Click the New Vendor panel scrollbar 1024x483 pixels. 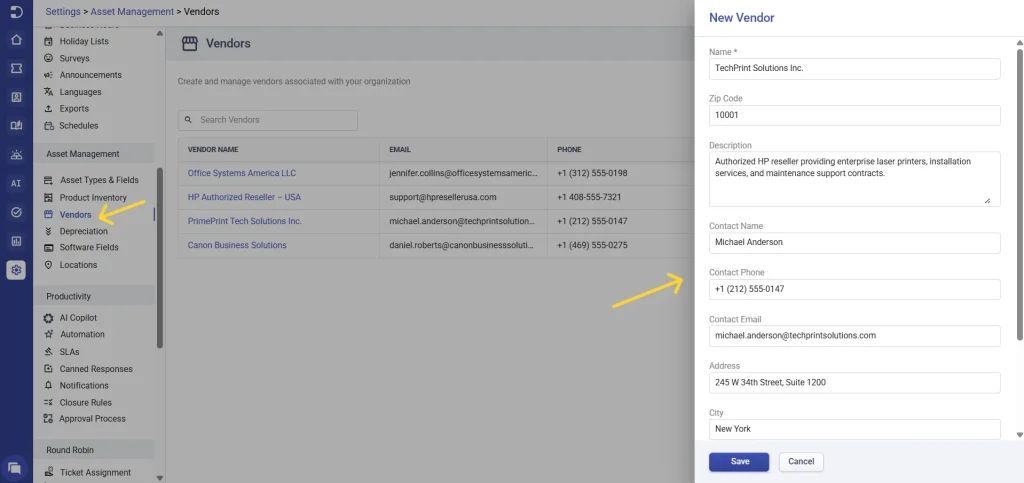[1019, 193]
